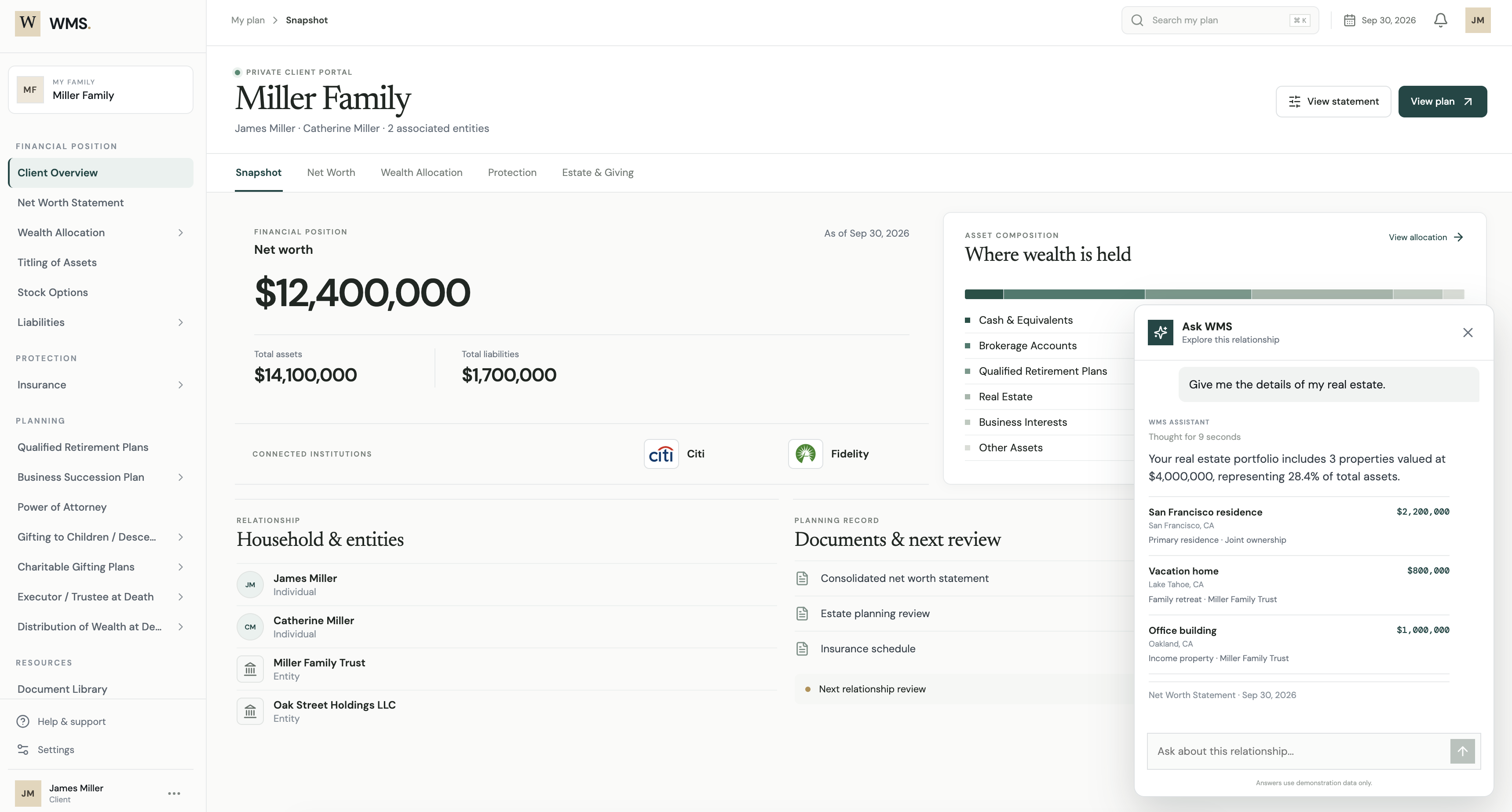The width and height of the screenshot is (1512, 812).
Task: Expand Business Succession Plan item
Action: click(x=180, y=477)
